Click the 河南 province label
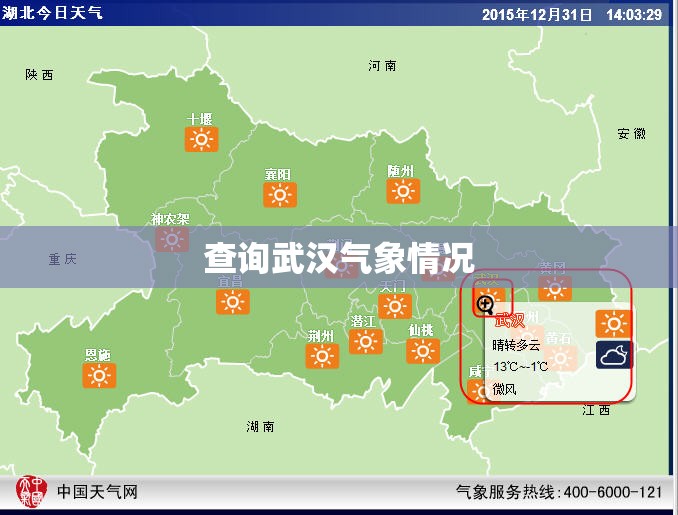The height and width of the screenshot is (515, 678). pyautogui.click(x=382, y=66)
